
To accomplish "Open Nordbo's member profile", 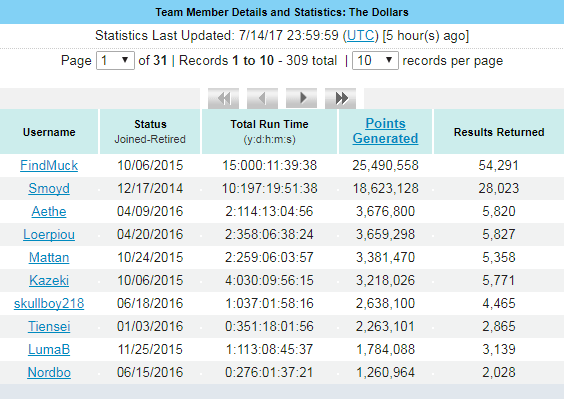I will point(49,373).
